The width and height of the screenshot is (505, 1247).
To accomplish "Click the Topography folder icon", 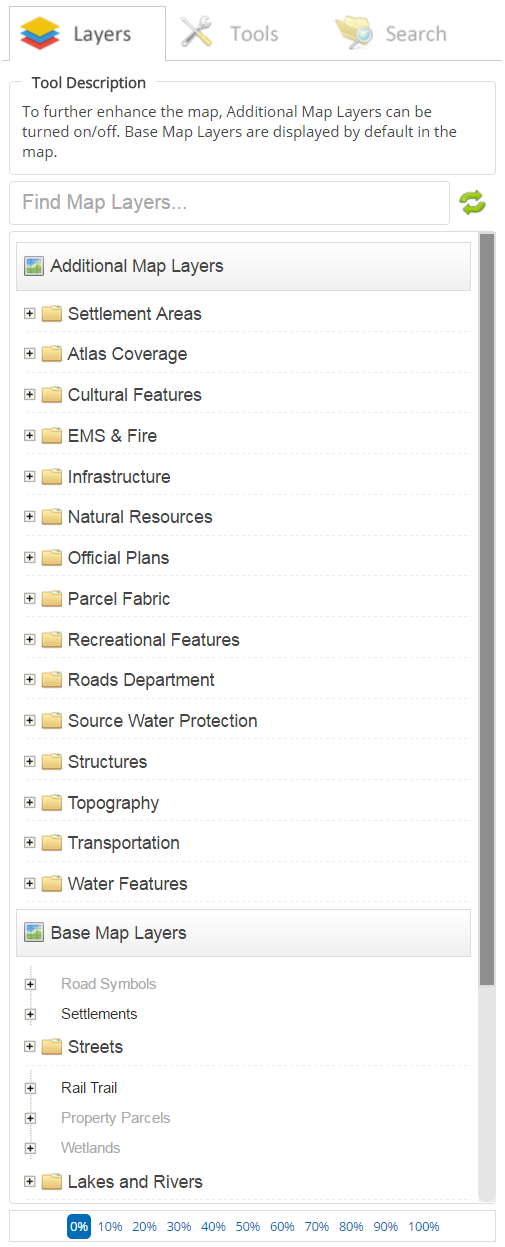I will click(52, 803).
